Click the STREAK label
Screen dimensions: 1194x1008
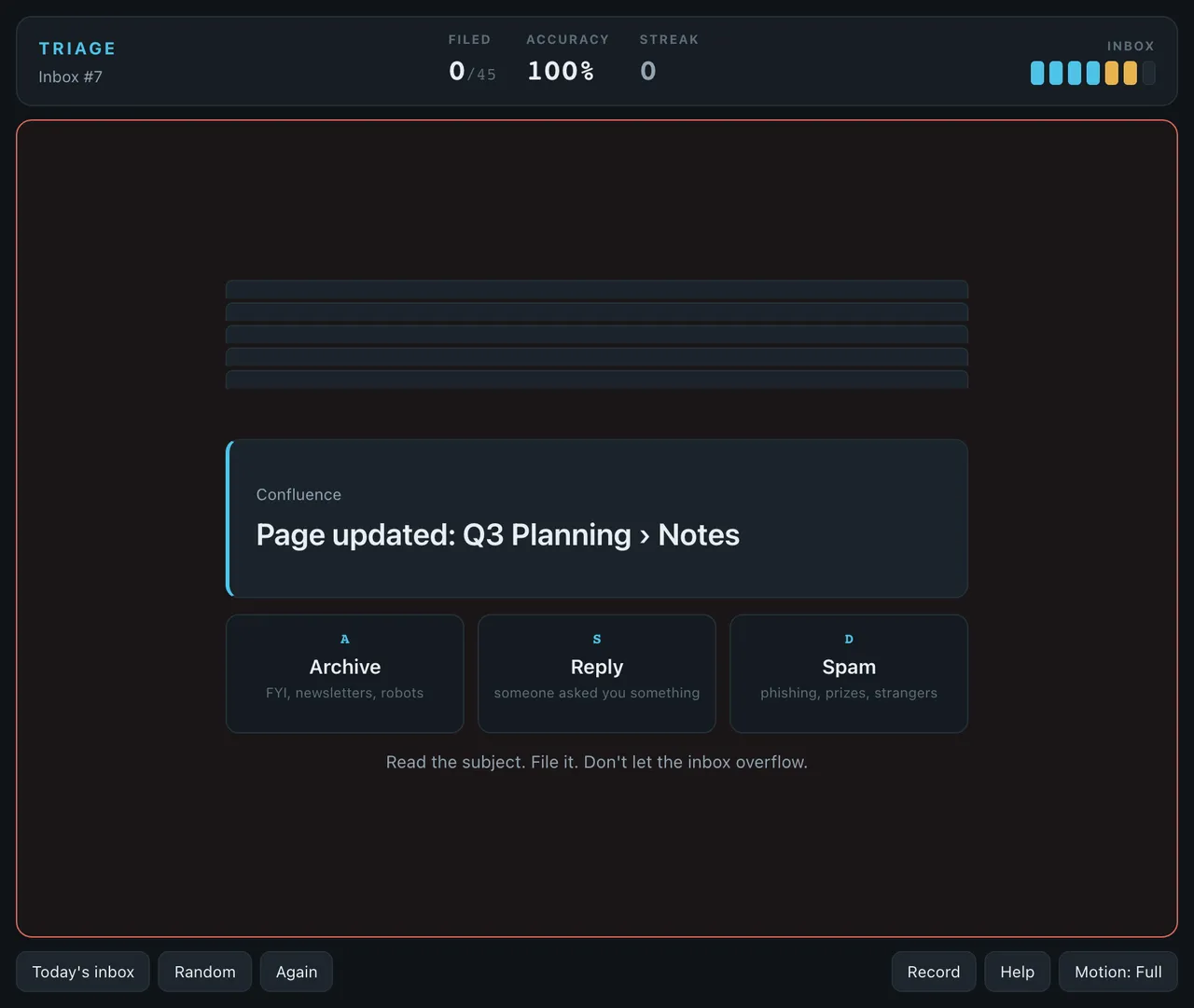click(669, 39)
